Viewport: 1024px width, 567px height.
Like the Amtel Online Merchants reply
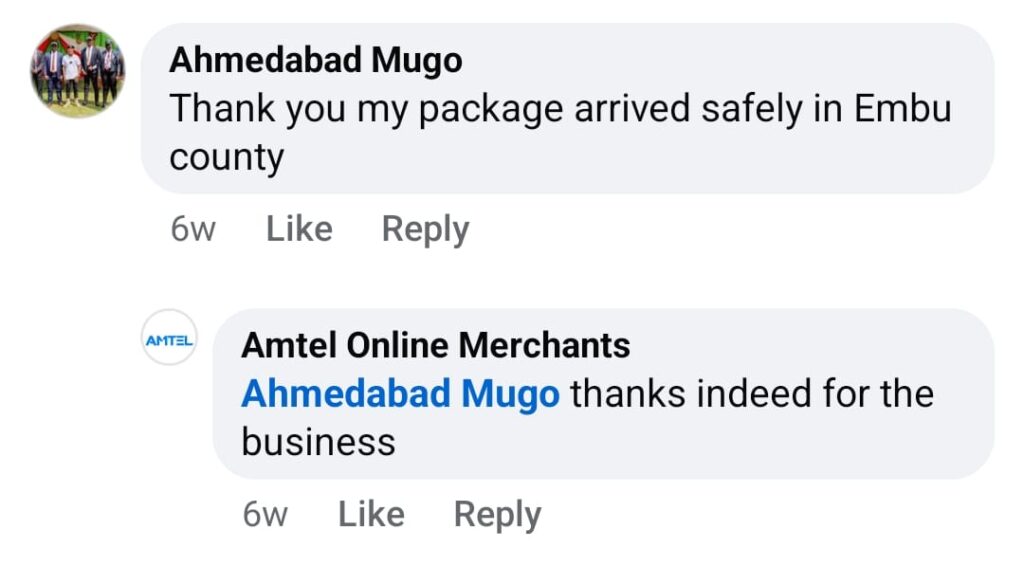tap(371, 514)
